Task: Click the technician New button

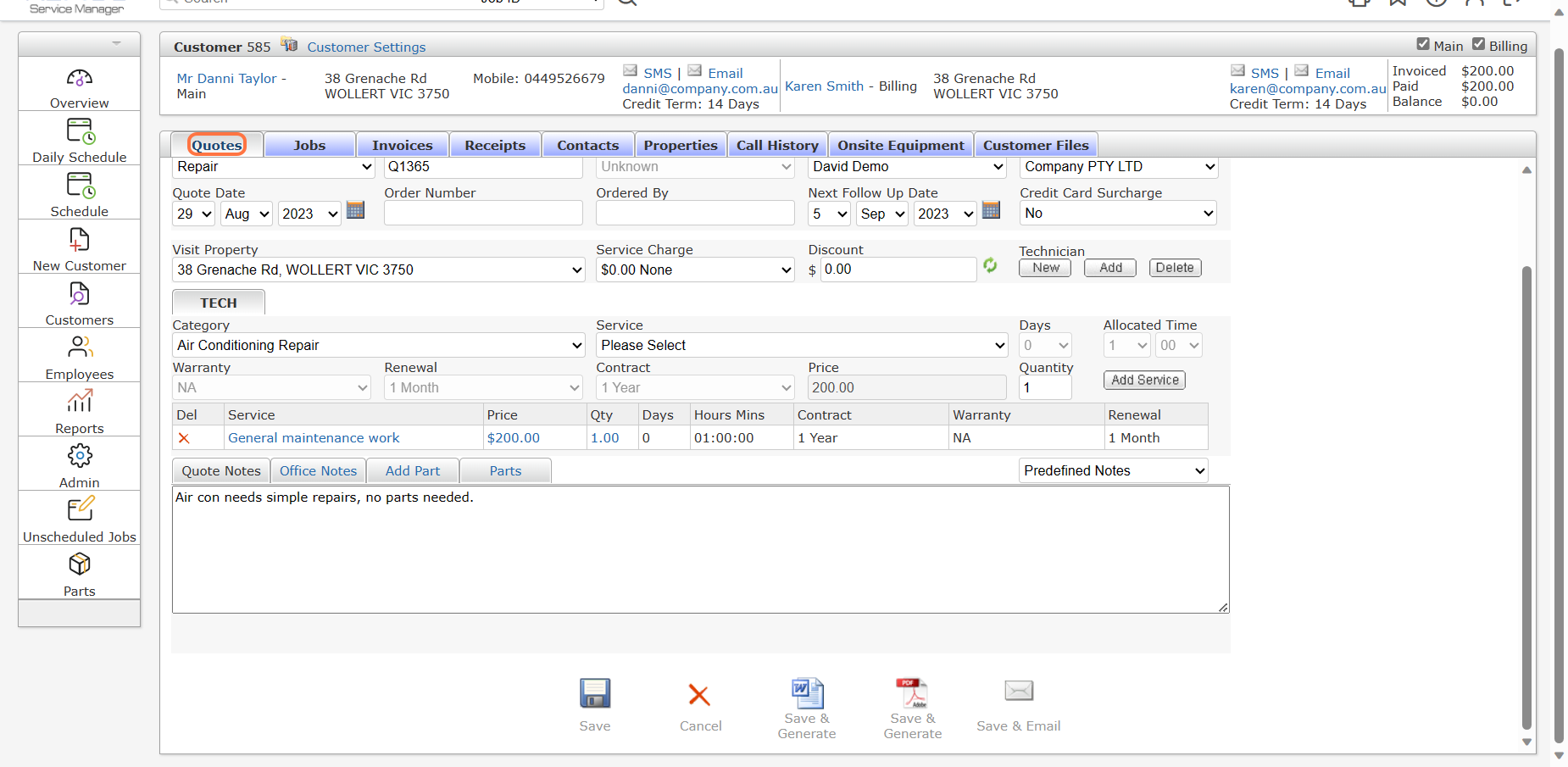Action: coord(1045,268)
